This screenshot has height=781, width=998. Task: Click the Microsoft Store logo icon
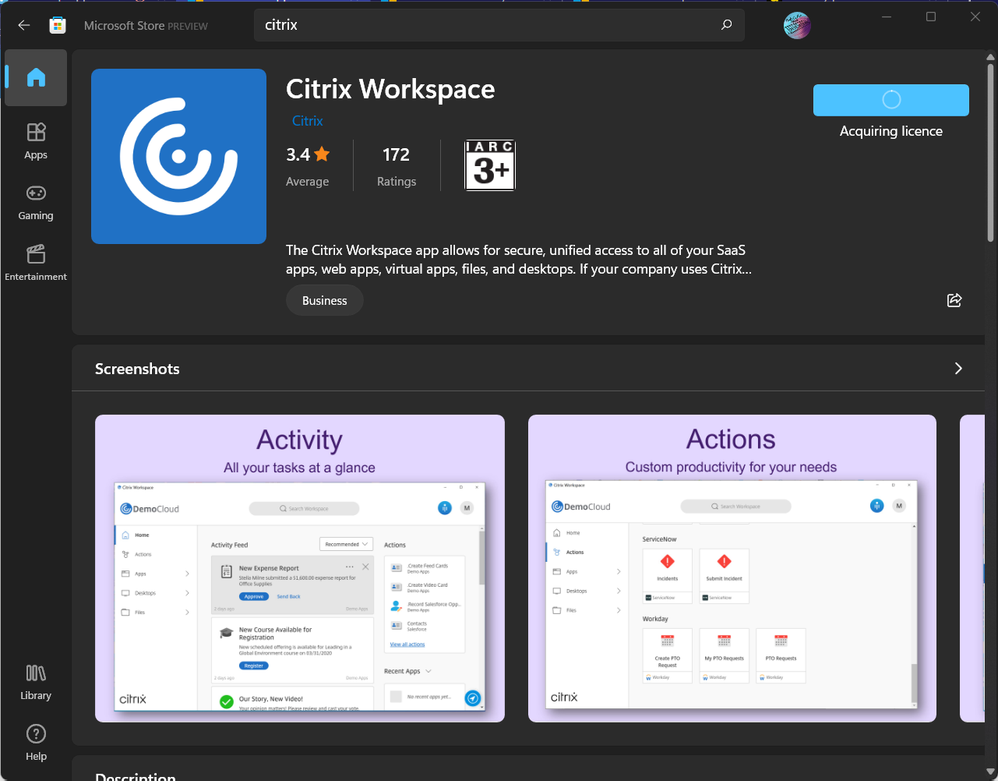click(58, 25)
